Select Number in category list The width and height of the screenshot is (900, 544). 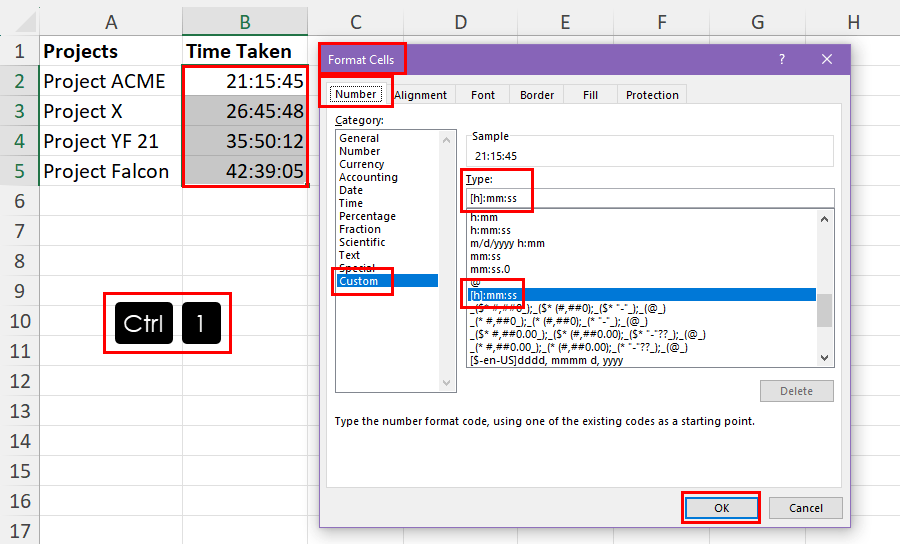(359, 151)
